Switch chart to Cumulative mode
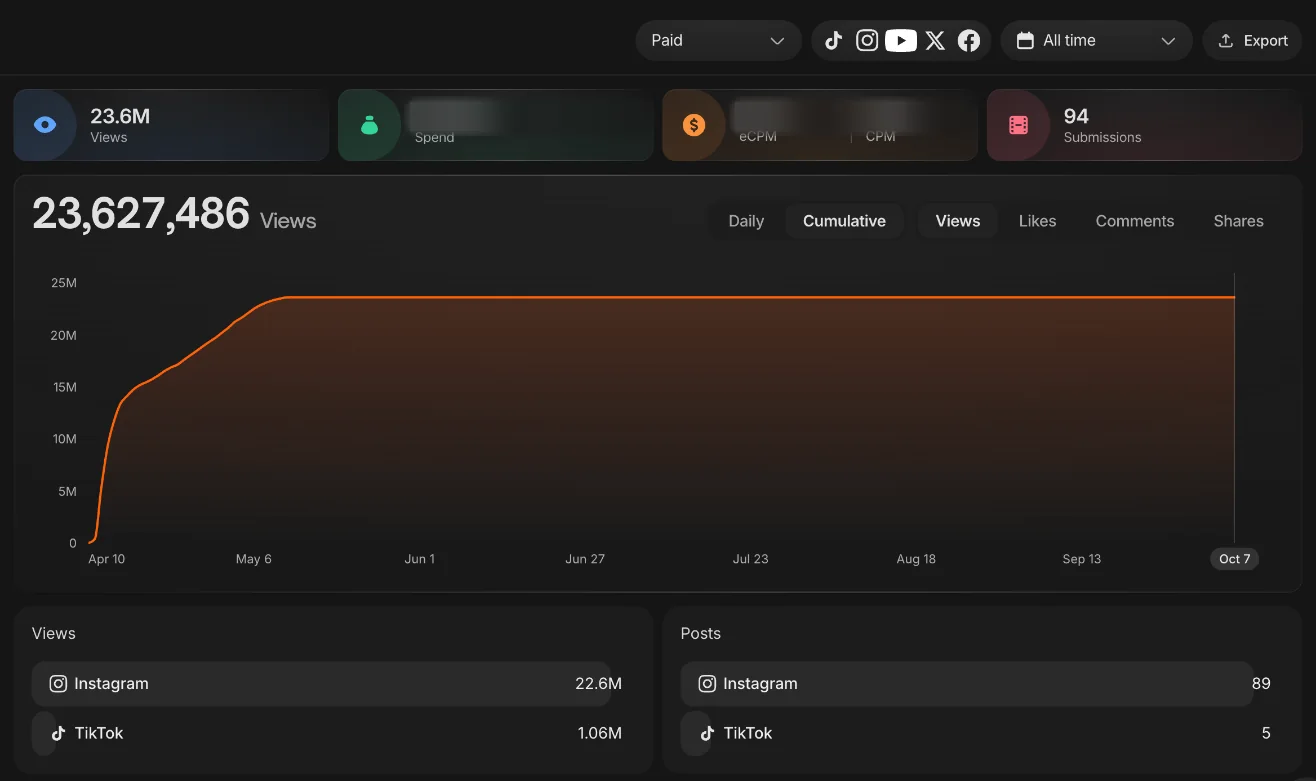This screenshot has height=781, width=1316. coord(844,221)
